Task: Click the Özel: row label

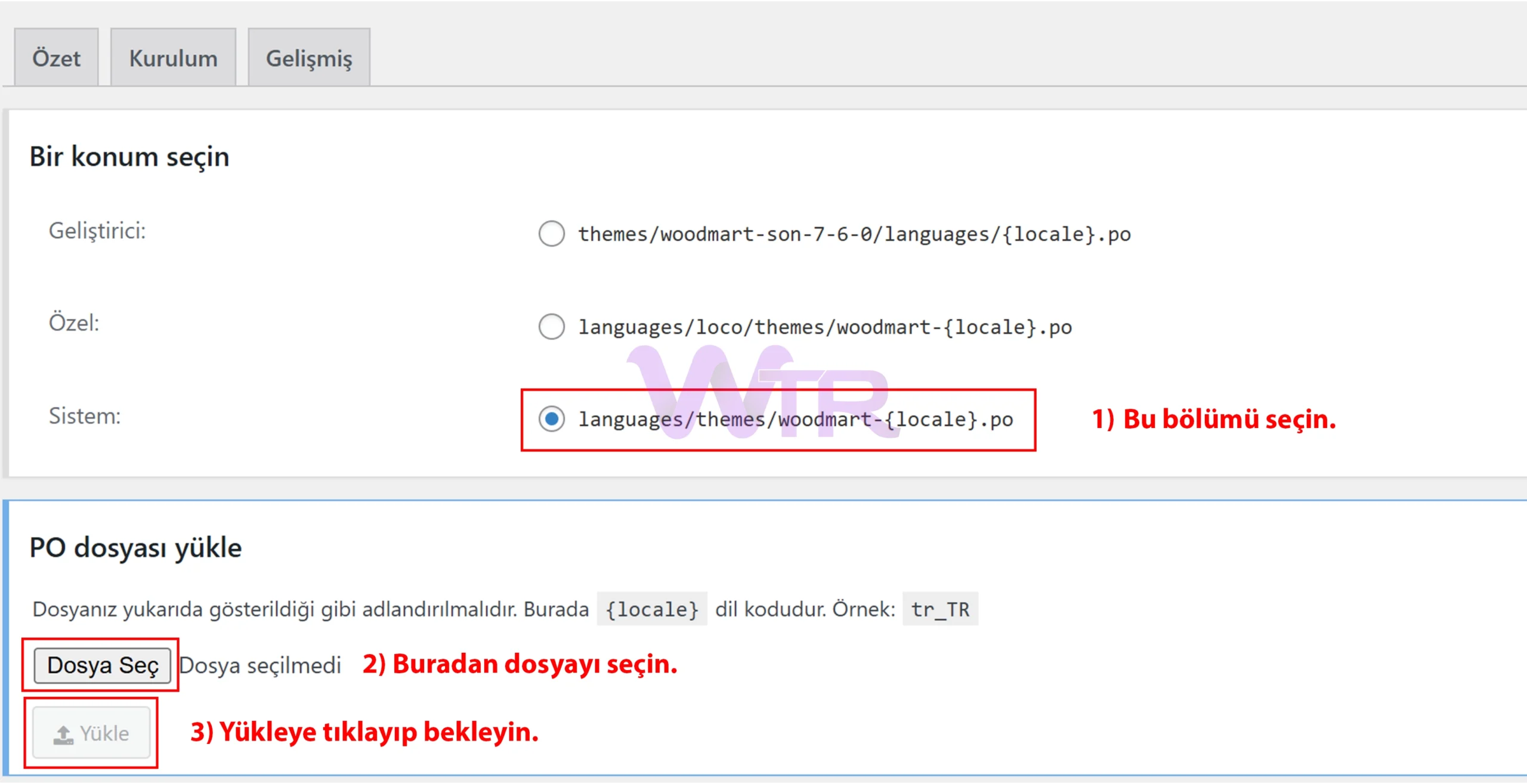Action: [74, 323]
